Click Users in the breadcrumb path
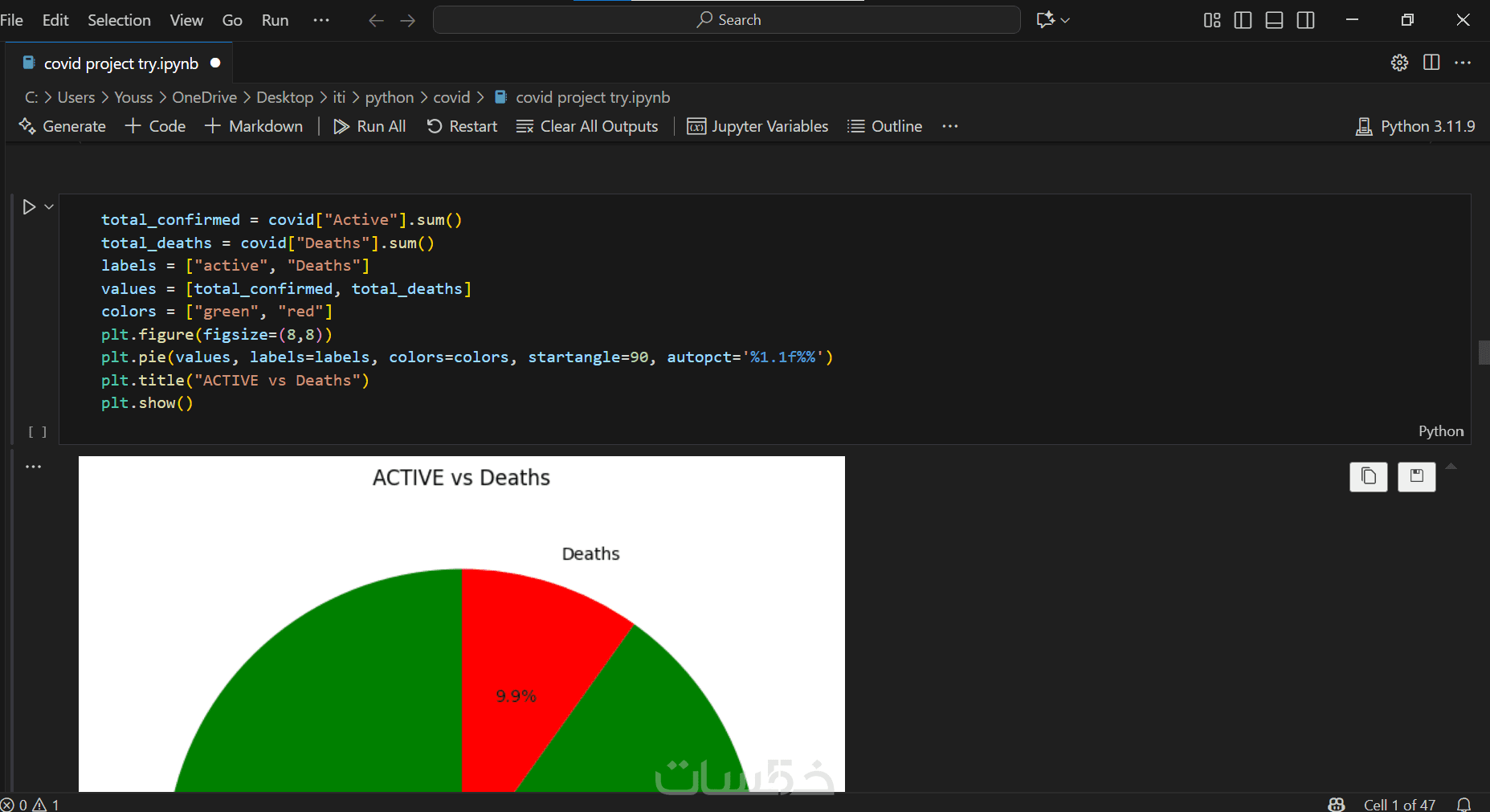This screenshot has height=812, width=1490. point(76,97)
